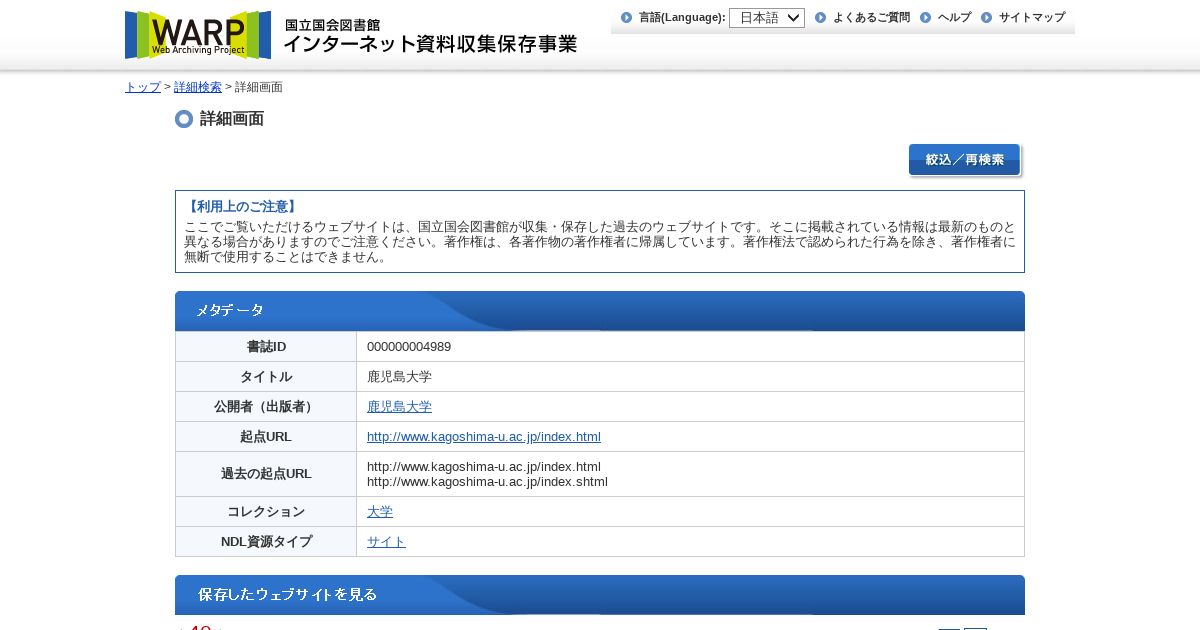Select the past URL ending index.html
The image size is (1200, 630).
[484, 467]
